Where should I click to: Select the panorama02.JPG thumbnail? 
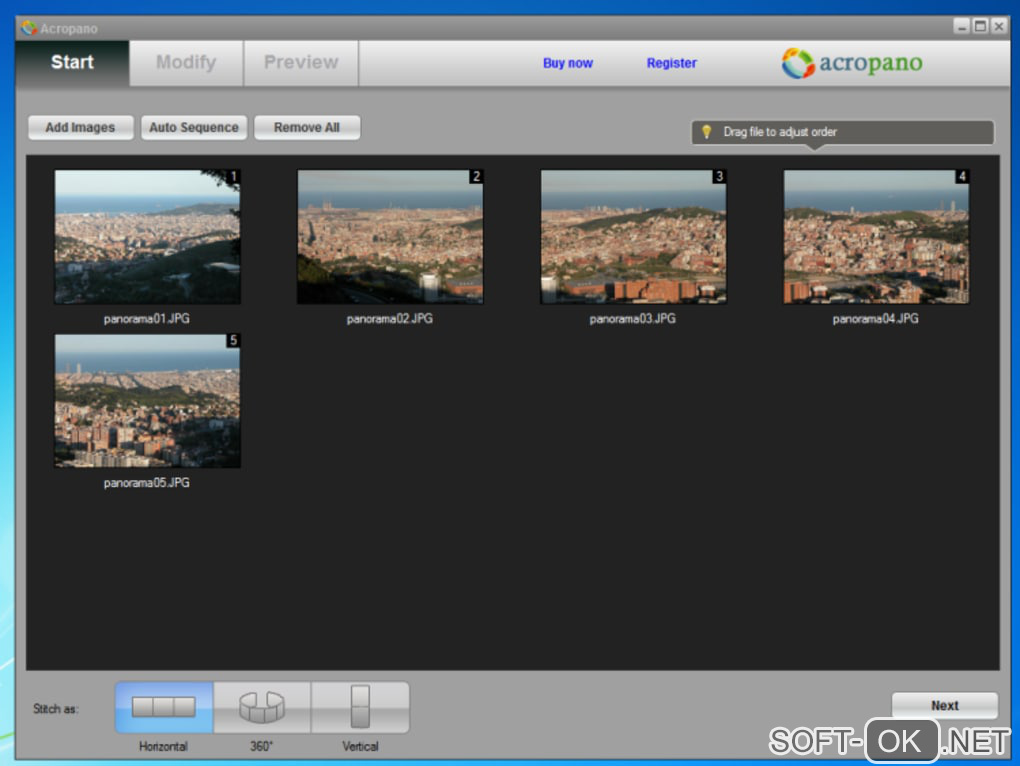[390, 237]
